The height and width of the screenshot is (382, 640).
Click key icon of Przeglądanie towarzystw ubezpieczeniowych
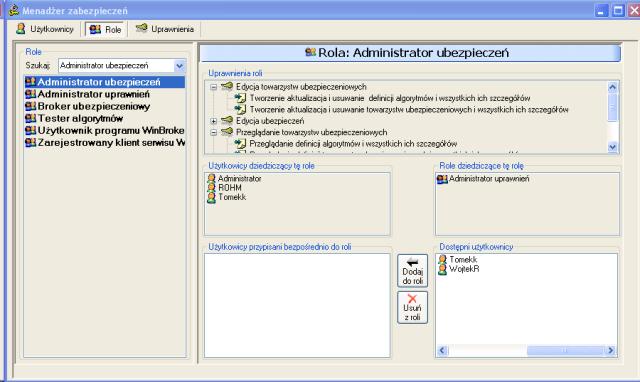click(227, 132)
